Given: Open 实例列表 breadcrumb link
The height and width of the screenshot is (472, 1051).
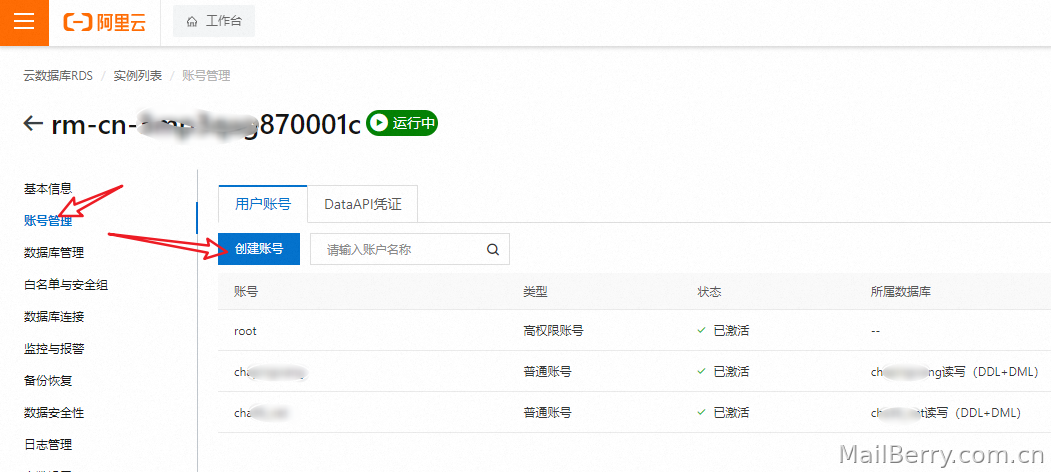Looking at the screenshot, I should pyautogui.click(x=137, y=76).
